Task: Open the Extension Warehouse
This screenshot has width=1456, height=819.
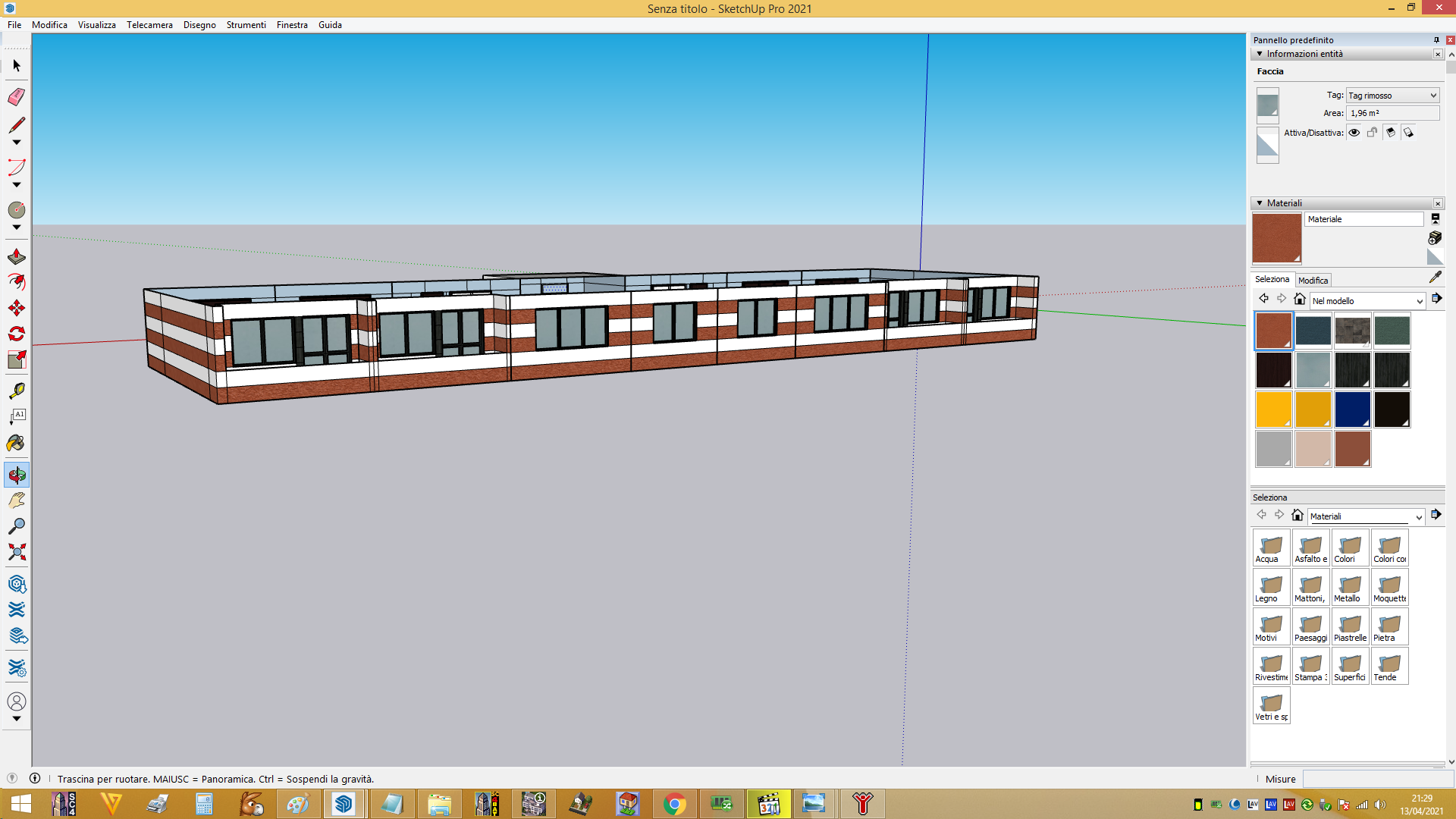Action: (x=17, y=610)
